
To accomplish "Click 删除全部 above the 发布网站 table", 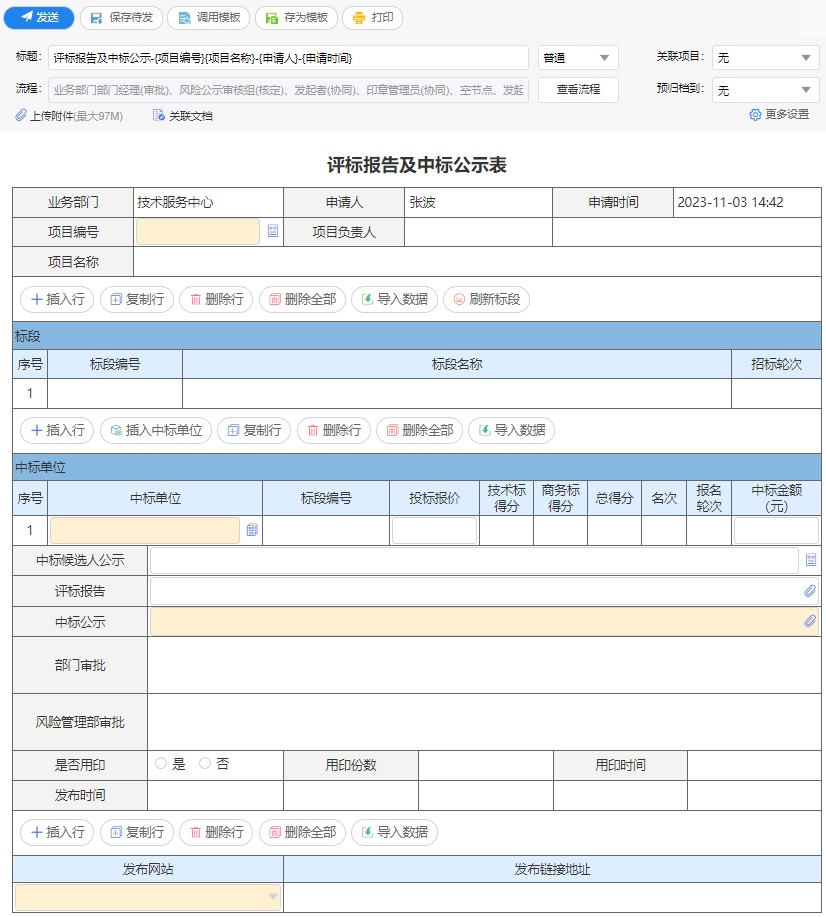I will tap(302, 832).
